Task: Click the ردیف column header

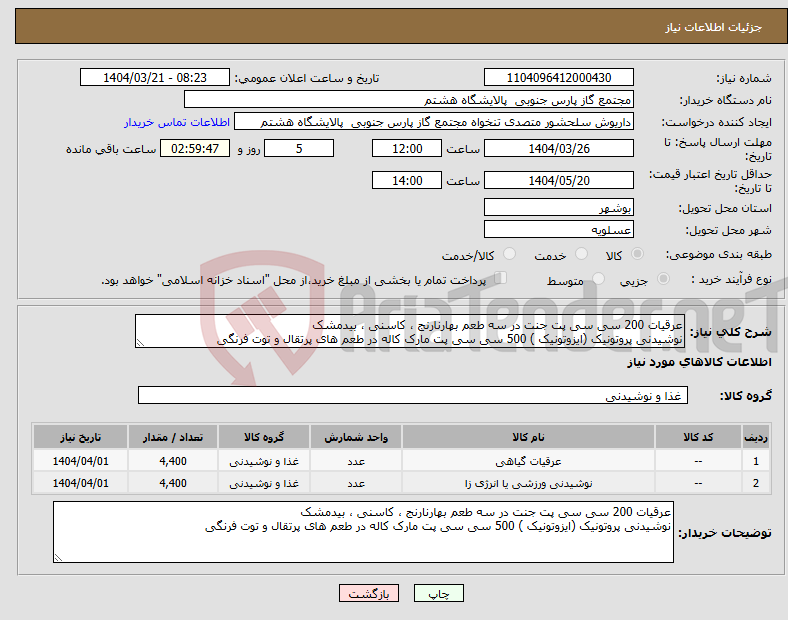Action: (756, 437)
